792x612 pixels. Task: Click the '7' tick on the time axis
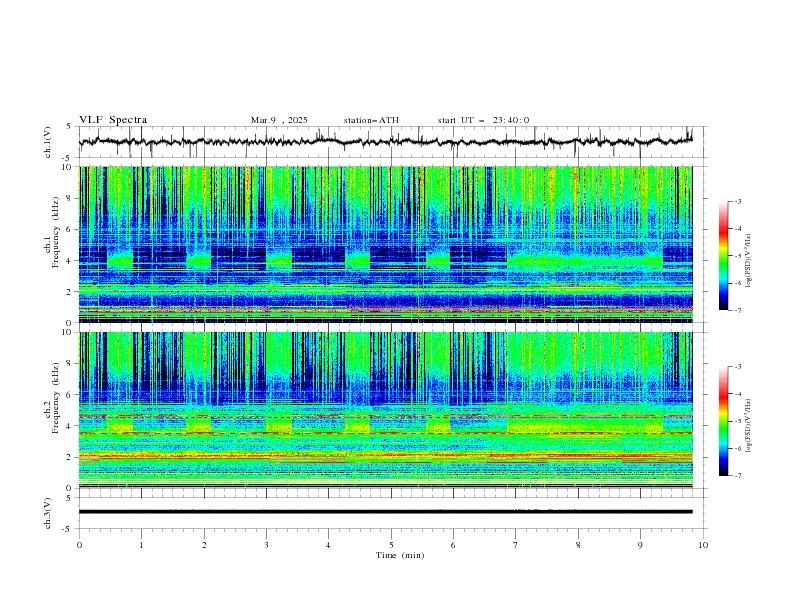pos(516,545)
